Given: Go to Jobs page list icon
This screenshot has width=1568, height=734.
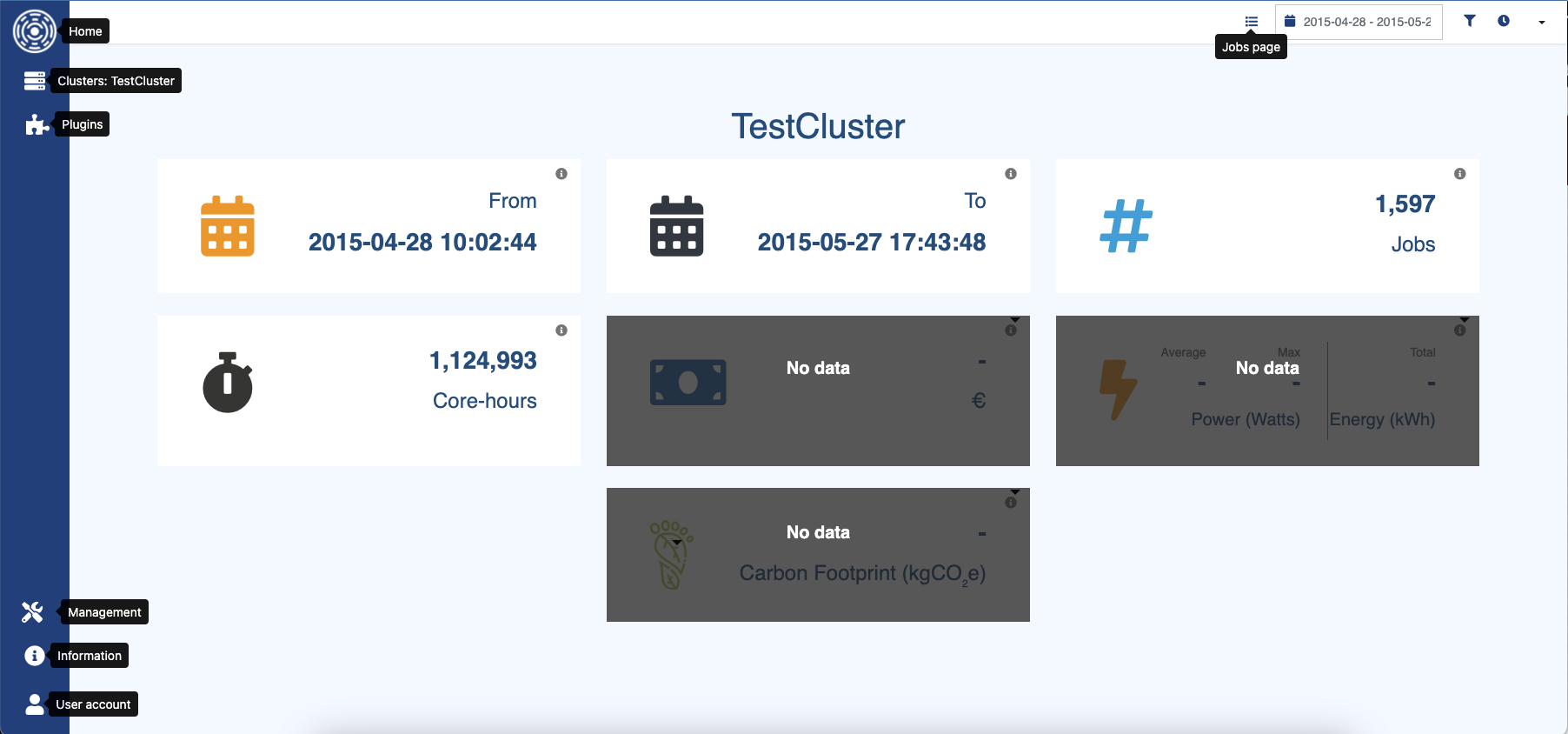Looking at the screenshot, I should [1252, 22].
